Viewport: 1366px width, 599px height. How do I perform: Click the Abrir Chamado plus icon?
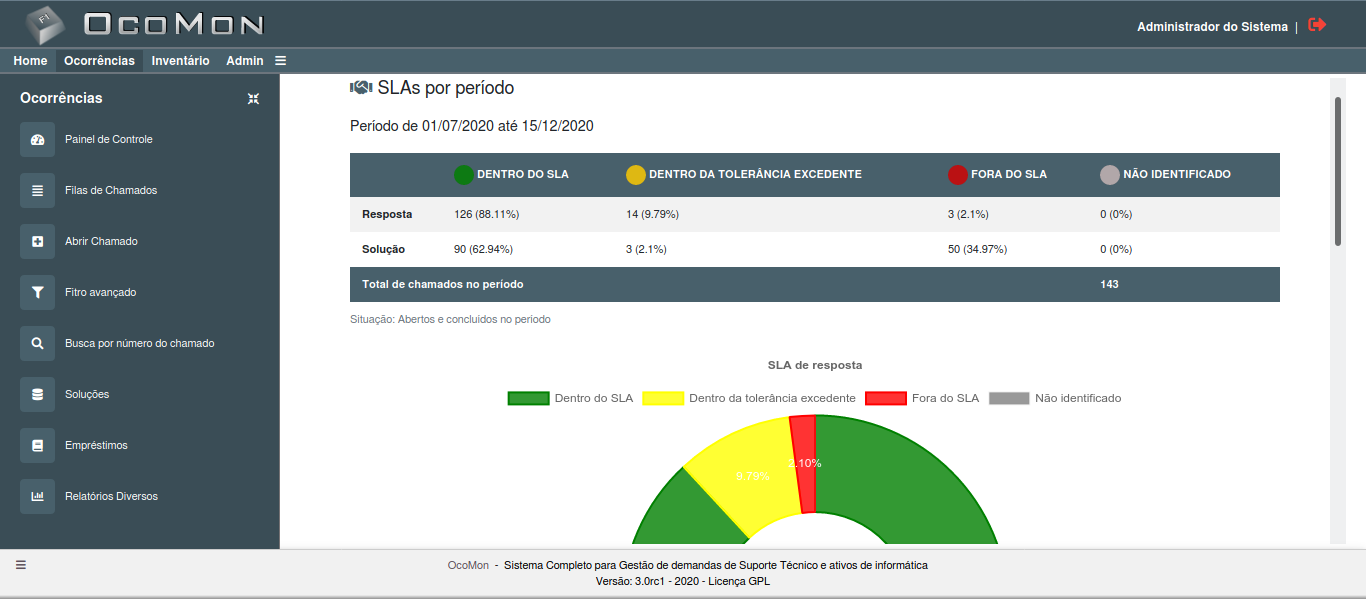click(37, 241)
